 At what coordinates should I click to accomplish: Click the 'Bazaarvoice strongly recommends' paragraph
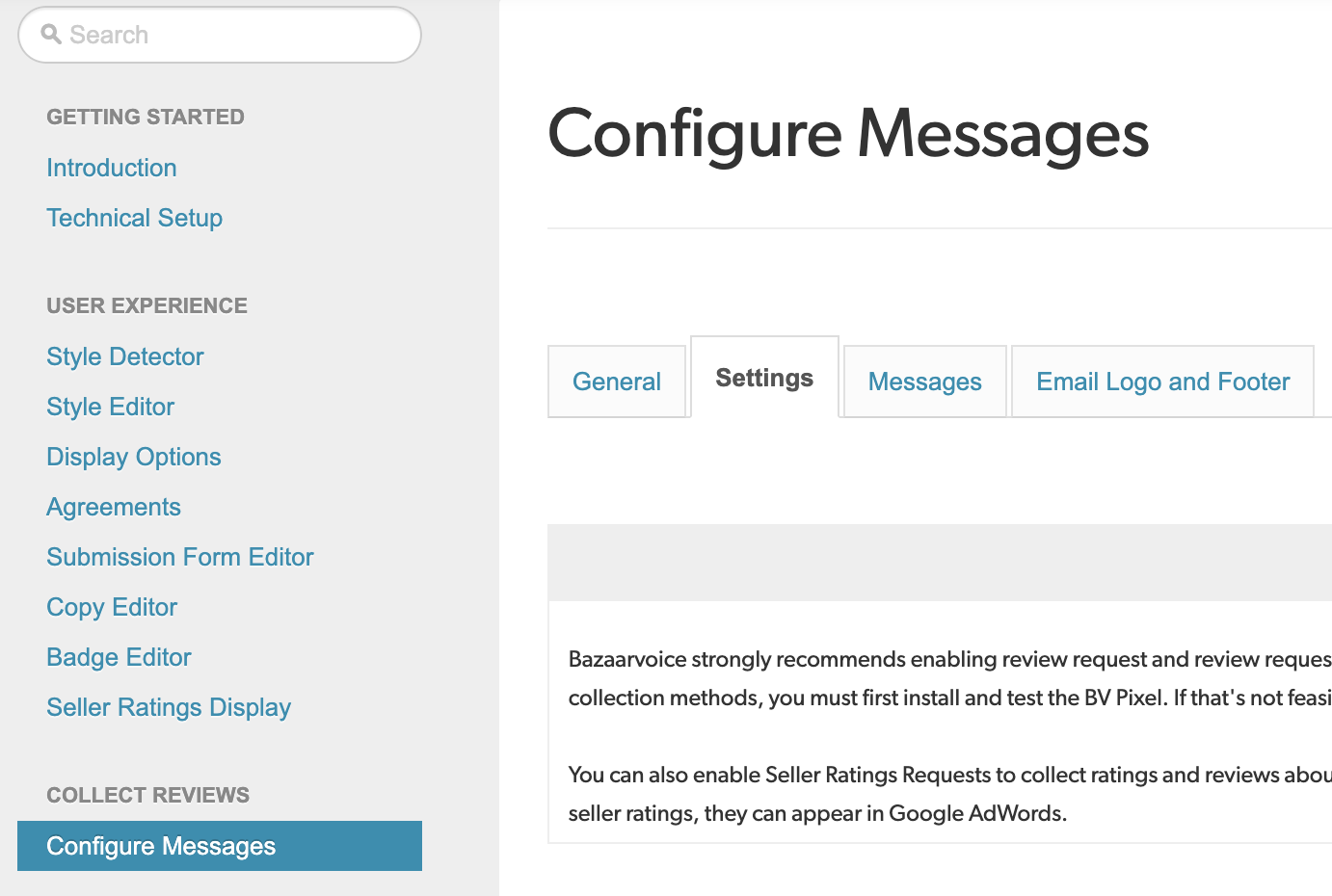949,678
